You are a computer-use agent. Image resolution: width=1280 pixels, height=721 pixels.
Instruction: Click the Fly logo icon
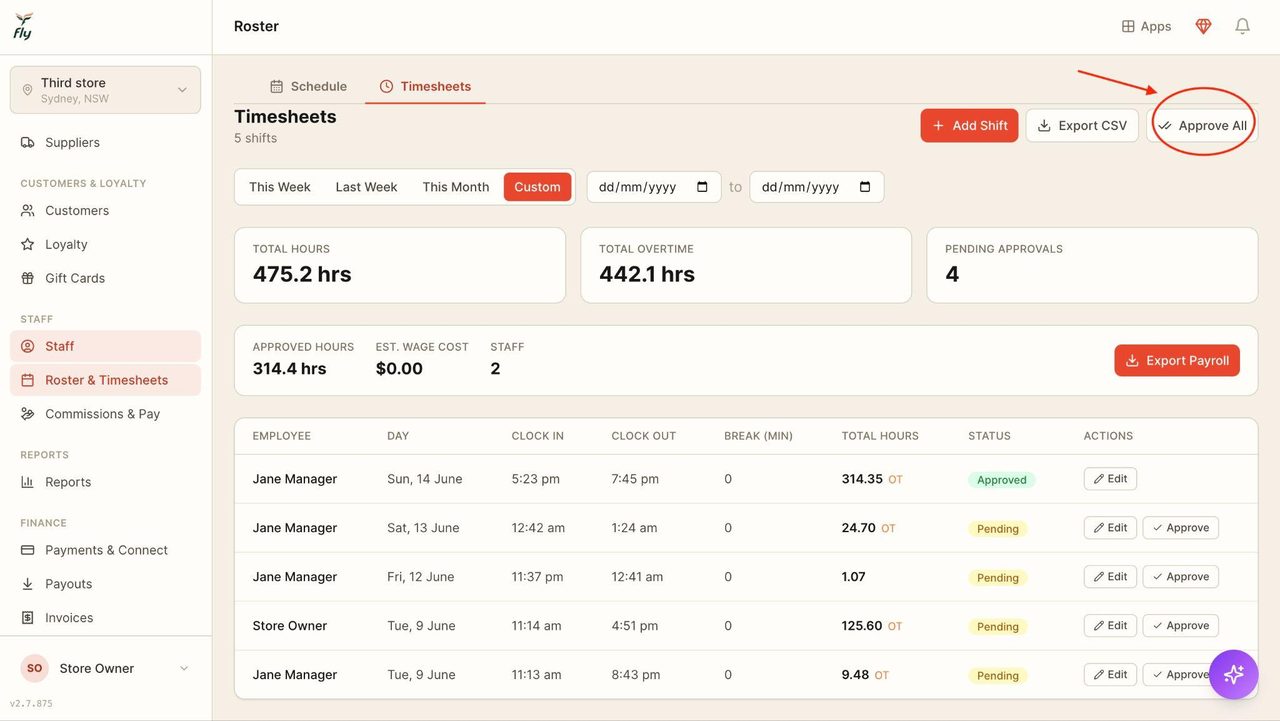click(x=23, y=26)
